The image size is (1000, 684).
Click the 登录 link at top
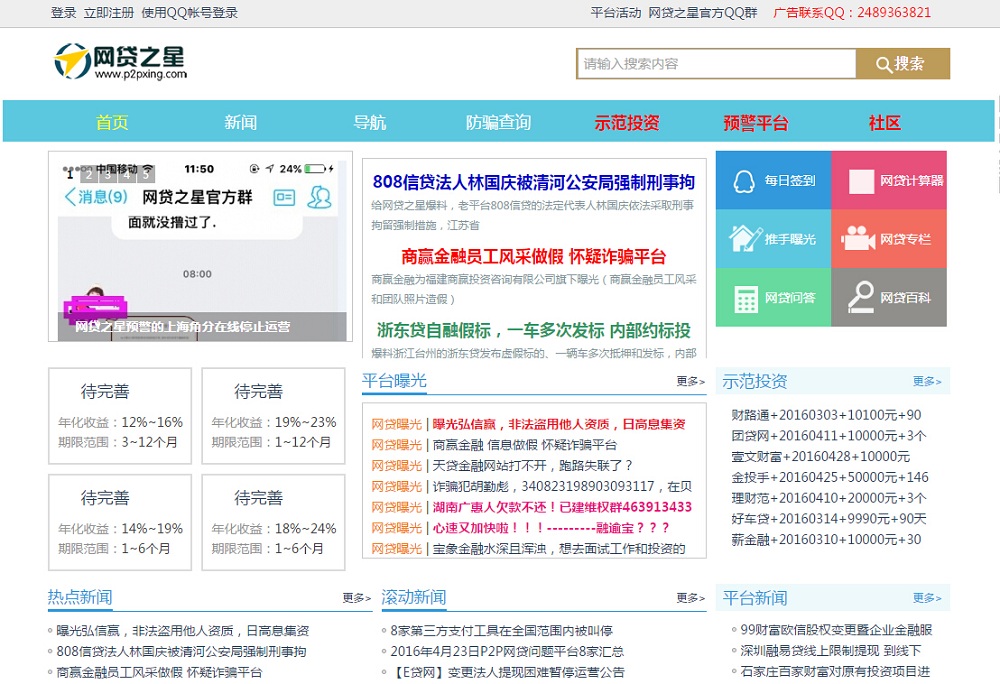[x=63, y=13]
